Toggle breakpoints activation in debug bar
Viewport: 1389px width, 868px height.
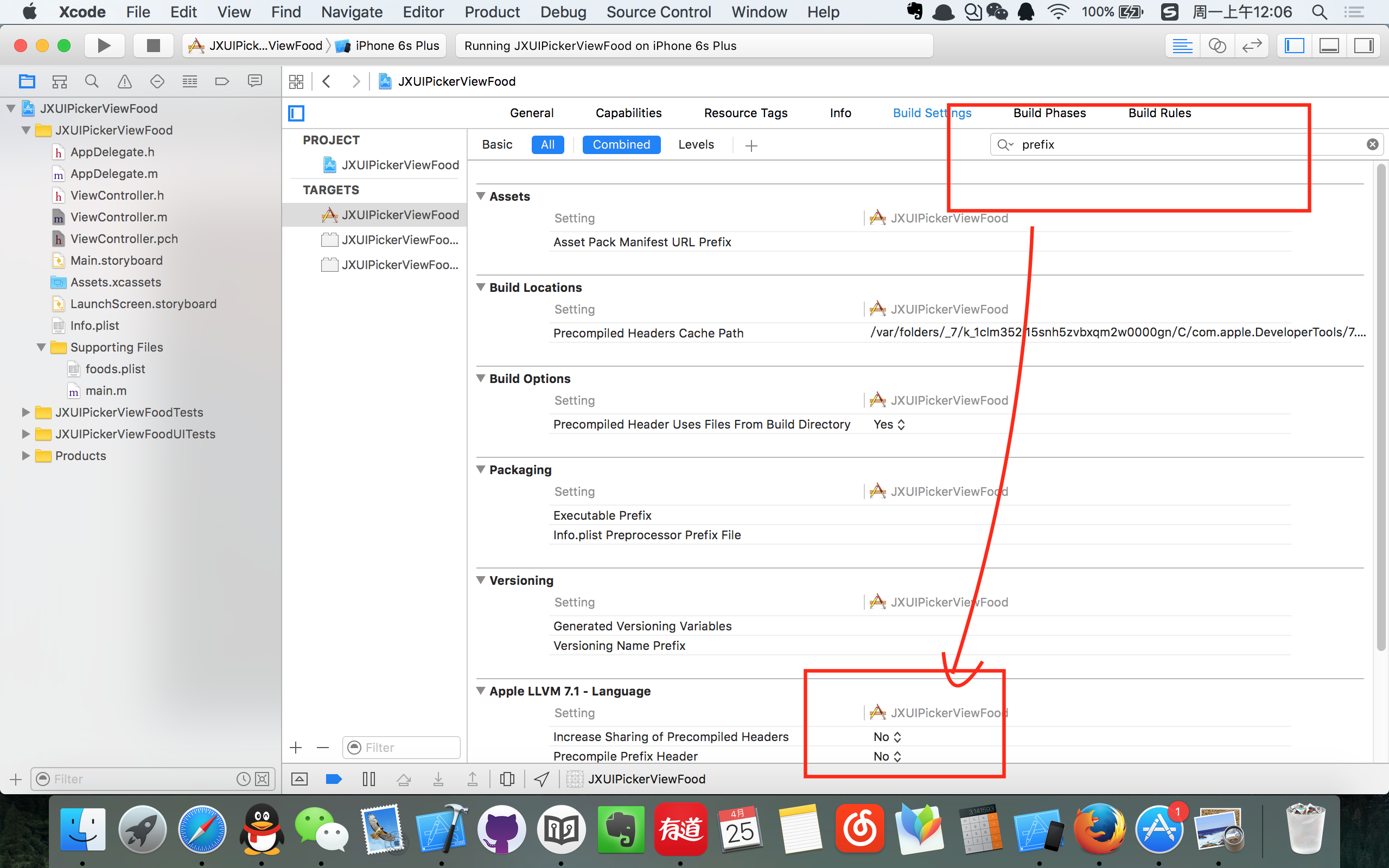[334, 779]
